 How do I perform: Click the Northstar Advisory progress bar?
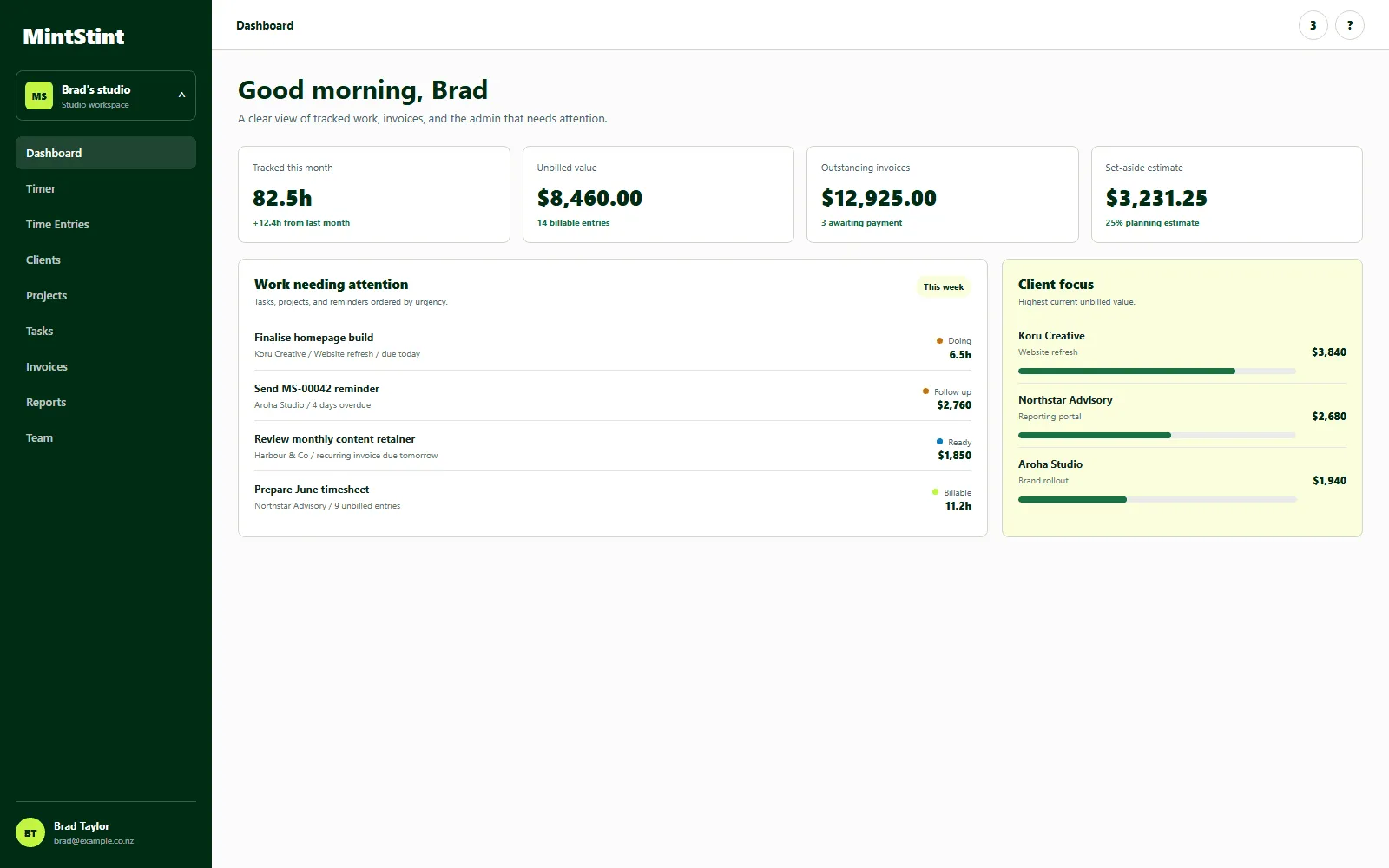(1157, 435)
